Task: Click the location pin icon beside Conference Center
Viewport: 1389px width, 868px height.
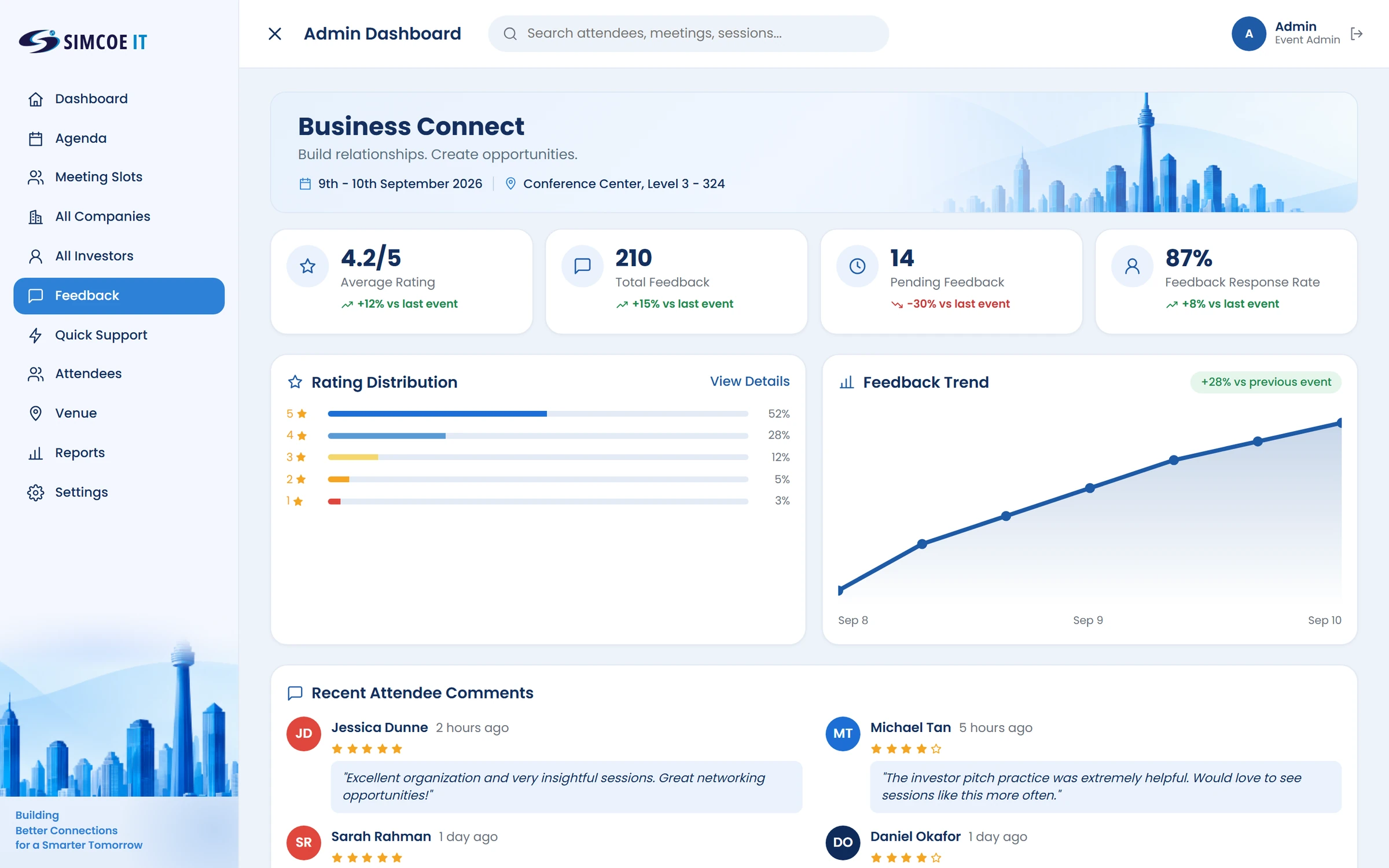Action: tap(510, 183)
